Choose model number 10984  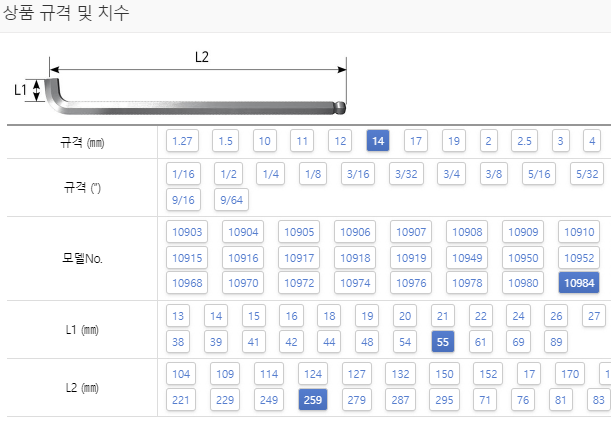click(x=579, y=283)
